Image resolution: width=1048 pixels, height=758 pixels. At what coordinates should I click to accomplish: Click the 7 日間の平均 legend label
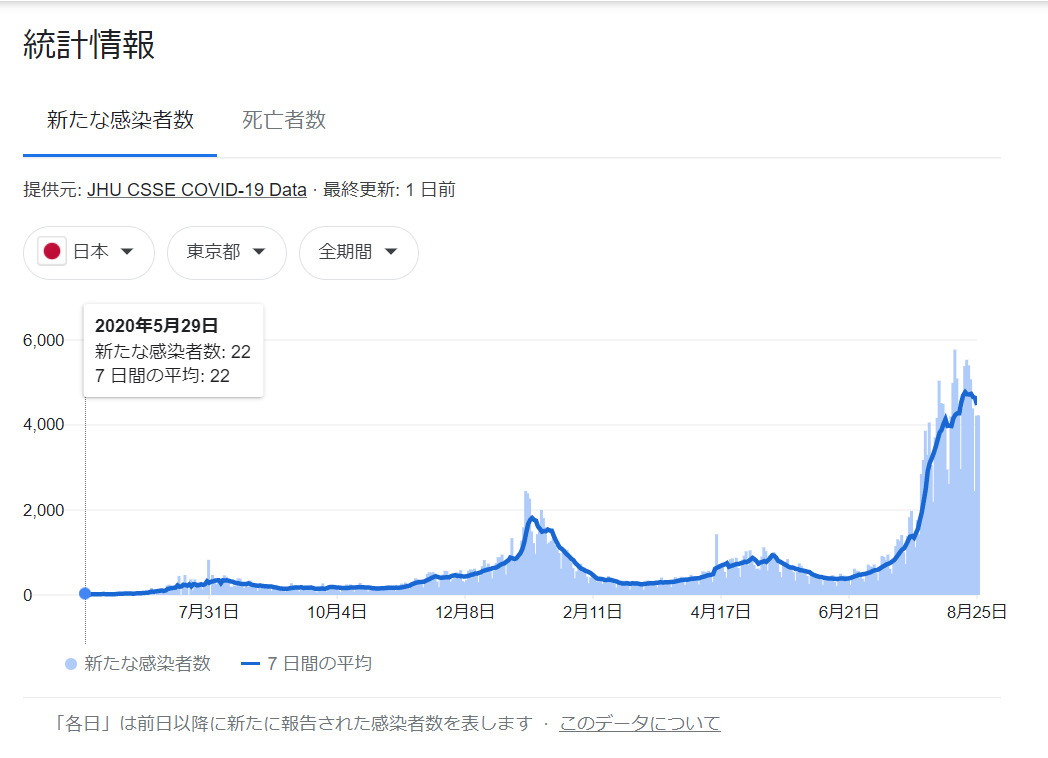(x=320, y=663)
